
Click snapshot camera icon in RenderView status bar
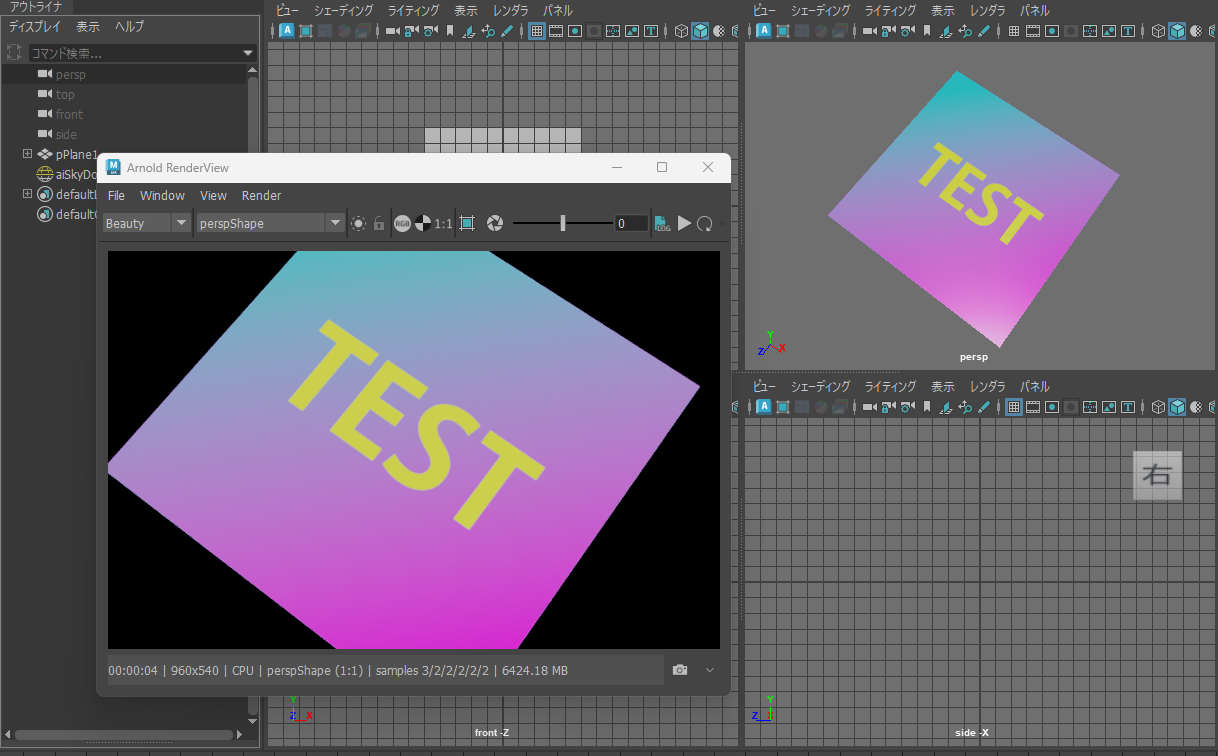[681, 669]
